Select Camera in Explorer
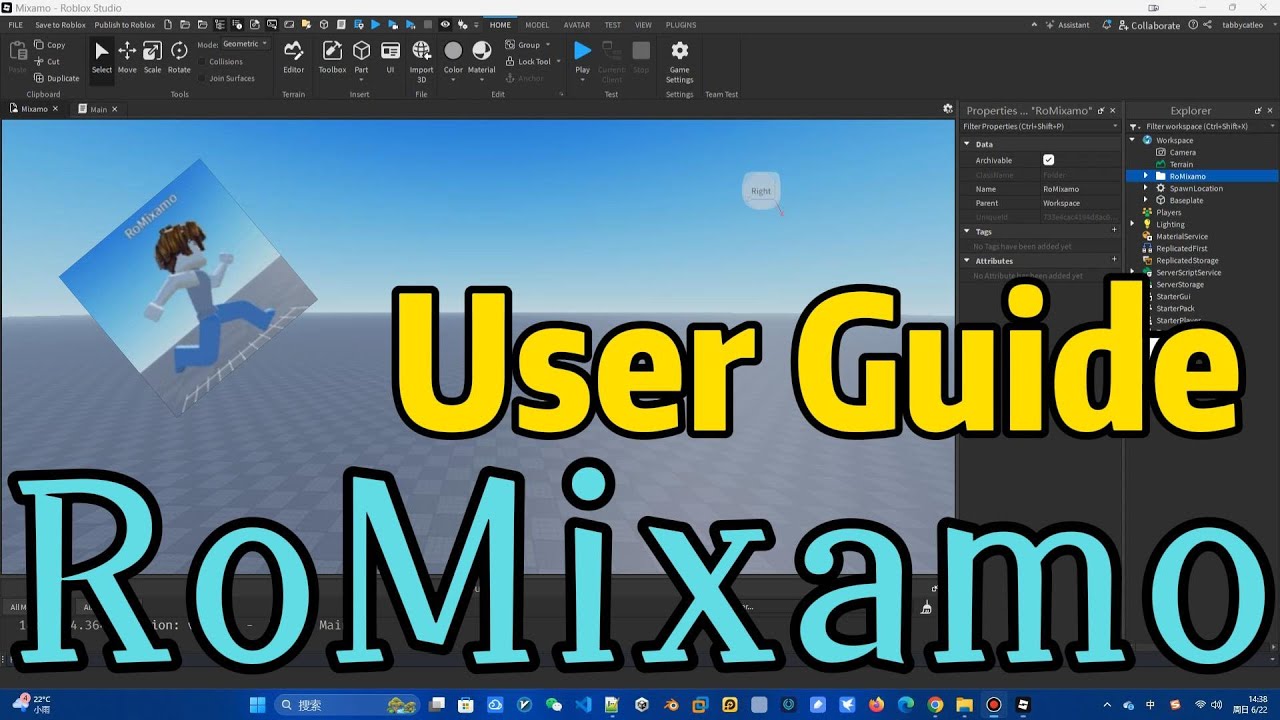1280x720 pixels. (x=1182, y=152)
